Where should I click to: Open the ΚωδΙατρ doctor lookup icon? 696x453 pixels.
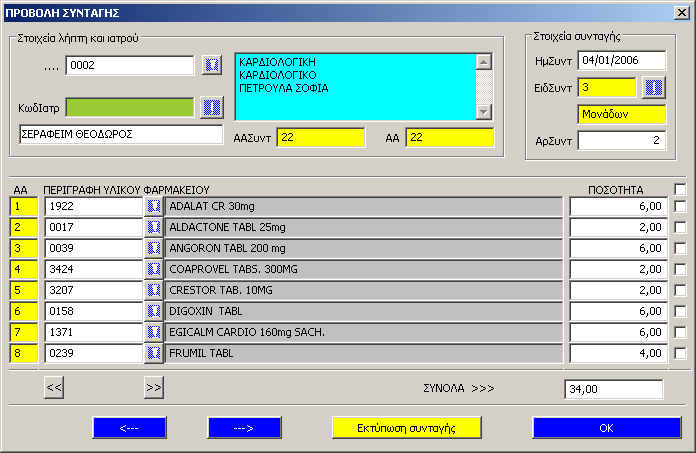211,107
